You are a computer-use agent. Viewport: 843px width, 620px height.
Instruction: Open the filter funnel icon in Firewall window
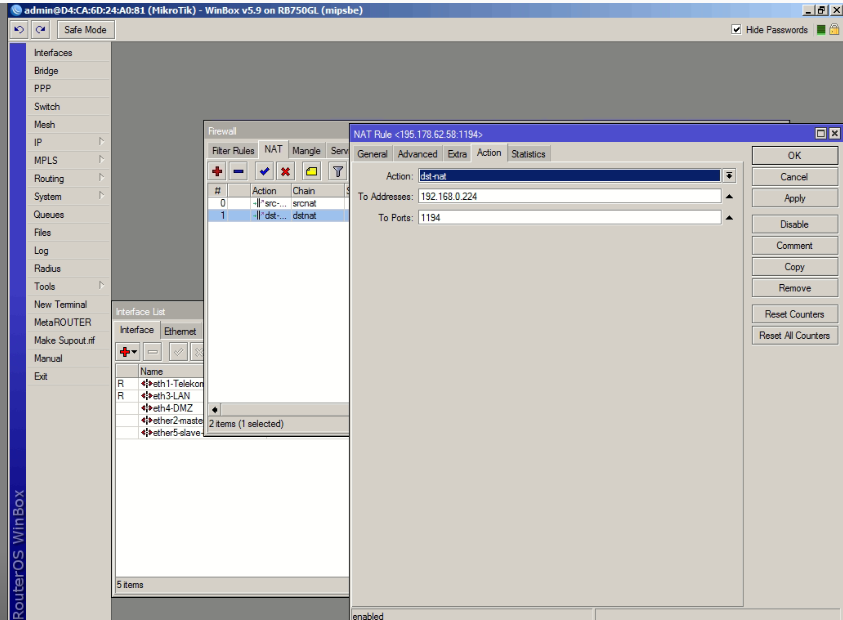pos(338,172)
